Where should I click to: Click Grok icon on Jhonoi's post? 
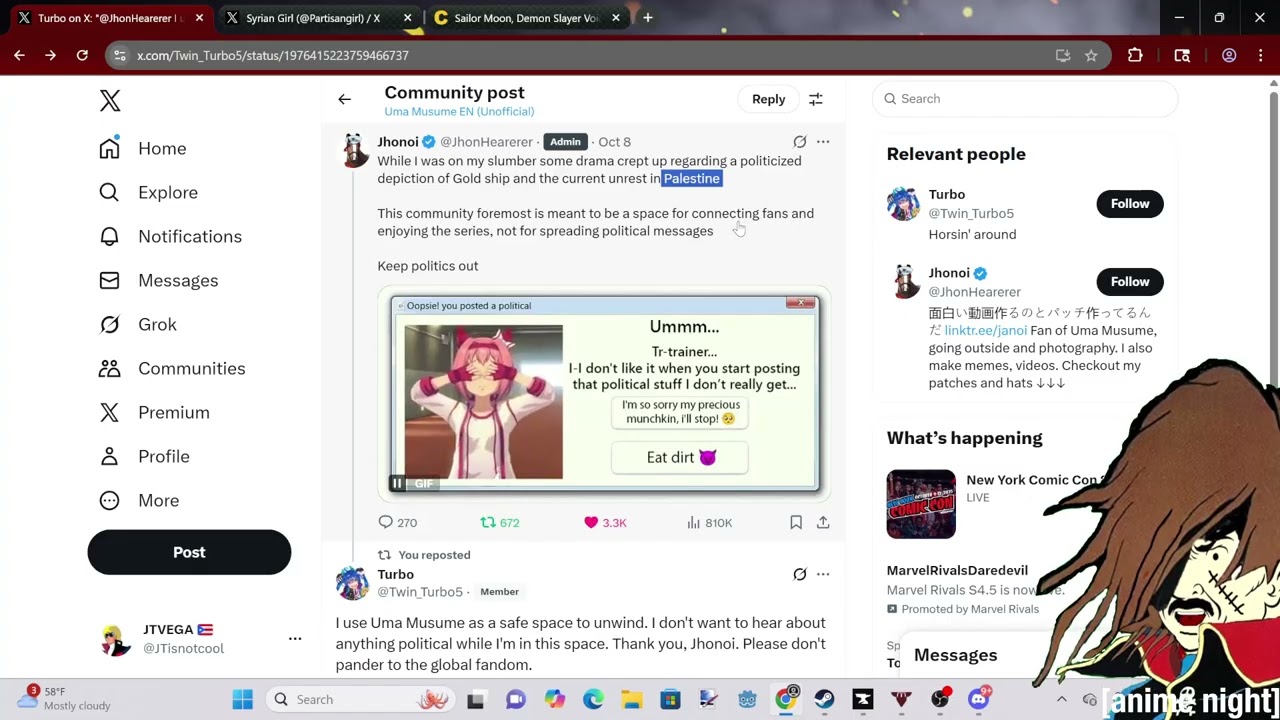[800, 142]
